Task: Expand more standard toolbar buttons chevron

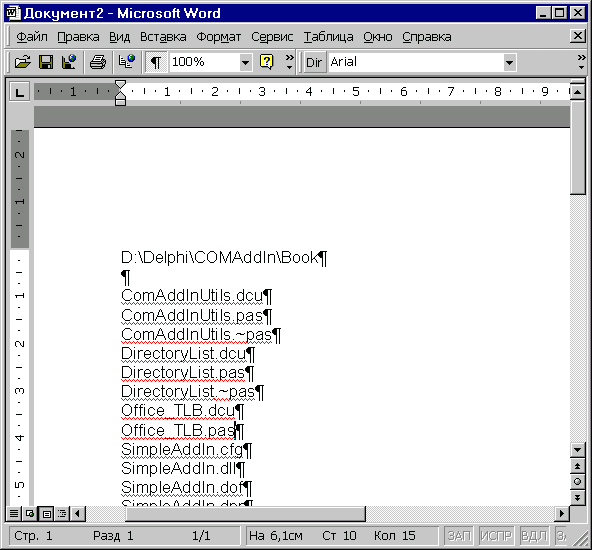Action: (x=289, y=62)
